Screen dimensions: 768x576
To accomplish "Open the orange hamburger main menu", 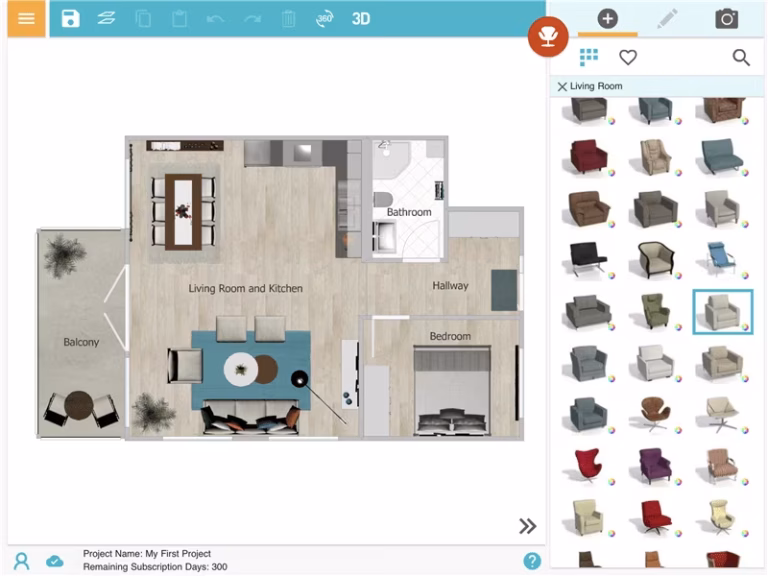I will (x=26, y=19).
